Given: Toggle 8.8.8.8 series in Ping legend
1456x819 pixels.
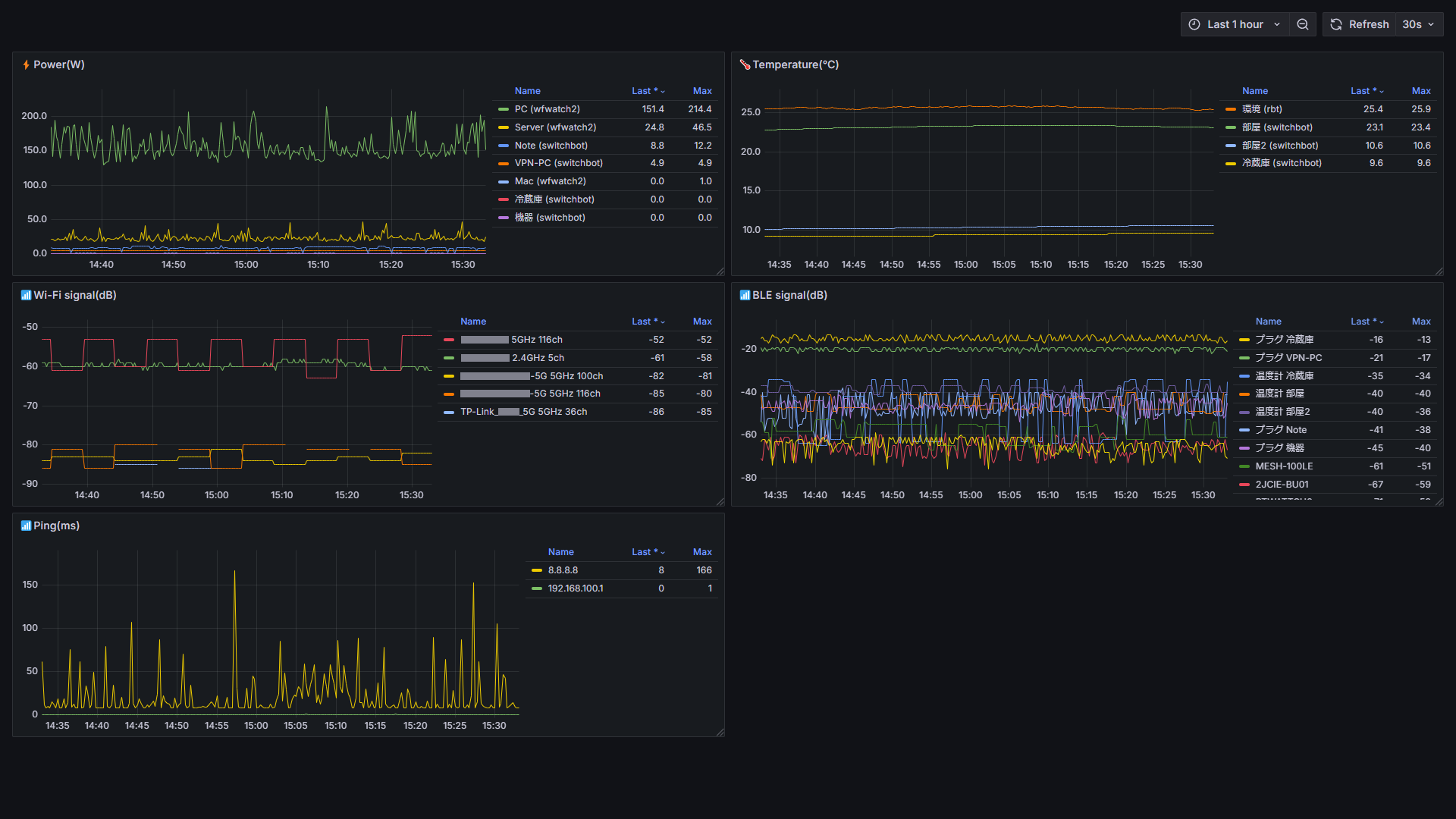Looking at the screenshot, I should coord(563,570).
